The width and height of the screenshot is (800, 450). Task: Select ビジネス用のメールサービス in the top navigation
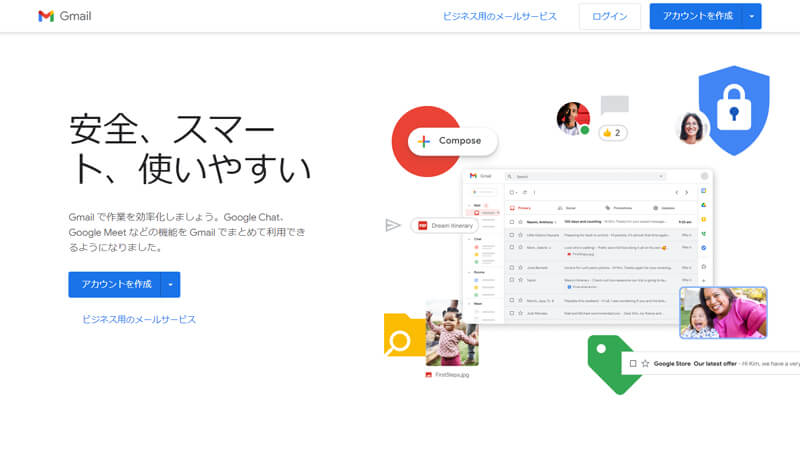pos(499,16)
